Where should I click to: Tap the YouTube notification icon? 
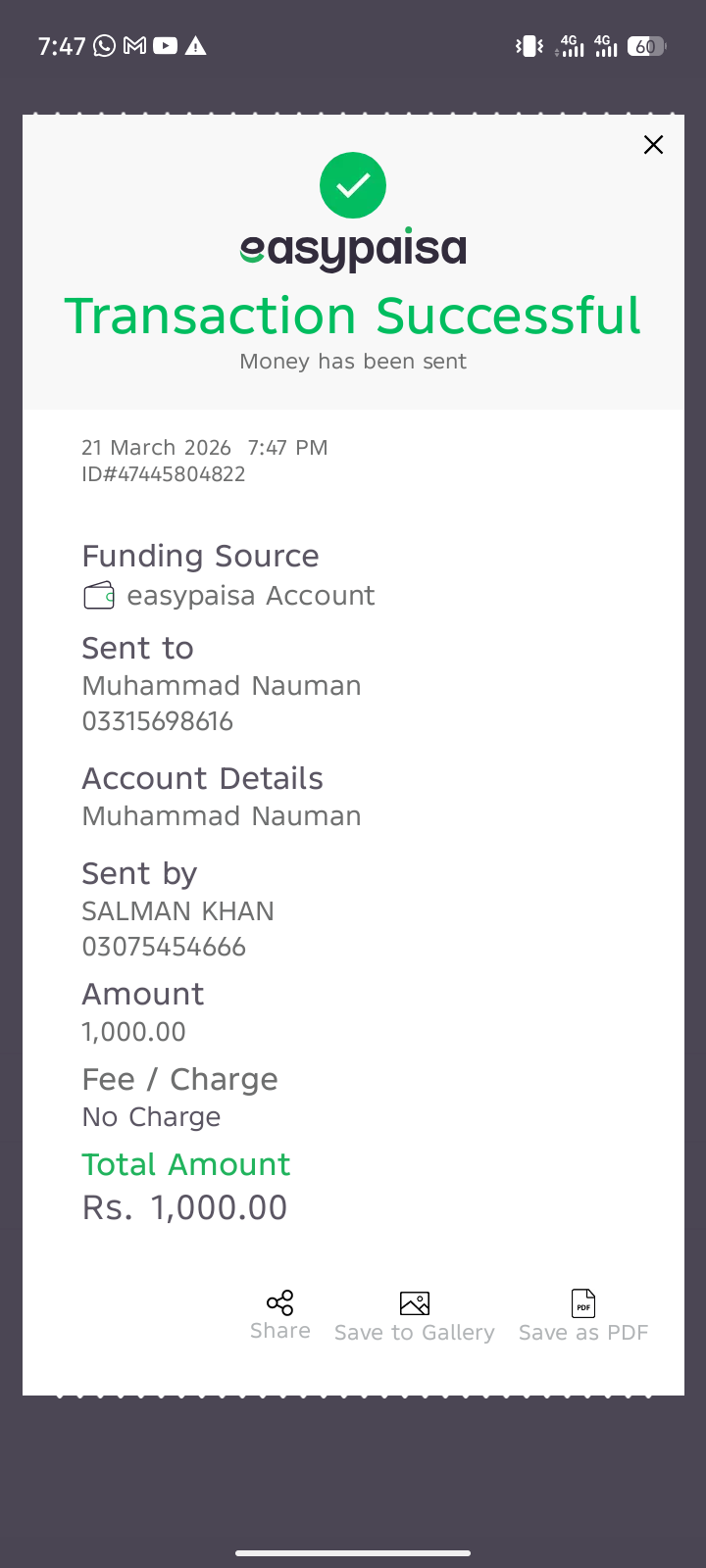tap(166, 45)
